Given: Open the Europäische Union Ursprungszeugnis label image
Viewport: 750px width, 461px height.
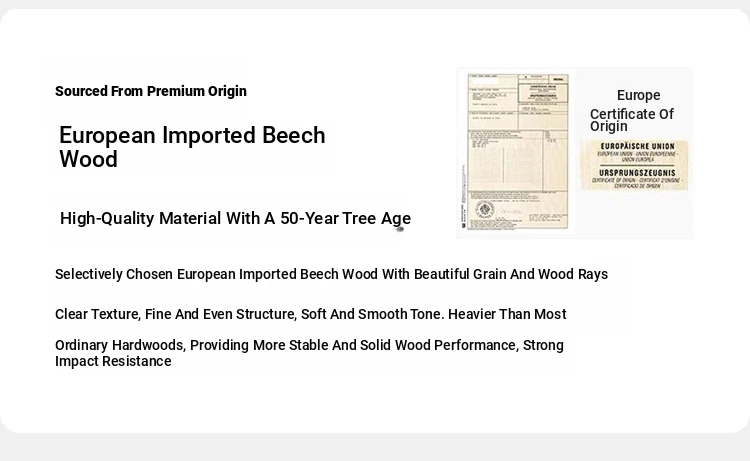Looking at the screenshot, I should coord(634,165).
